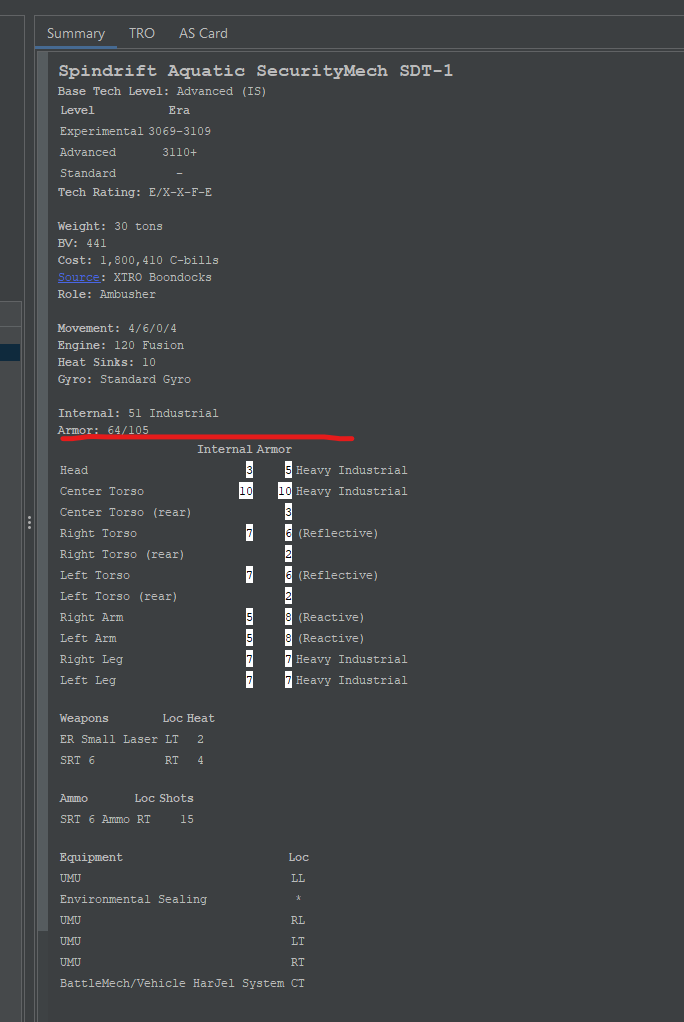Click the Left Torso rear armor value
Screen dimensions: 684x1022
pyautogui.click(x=287, y=596)
